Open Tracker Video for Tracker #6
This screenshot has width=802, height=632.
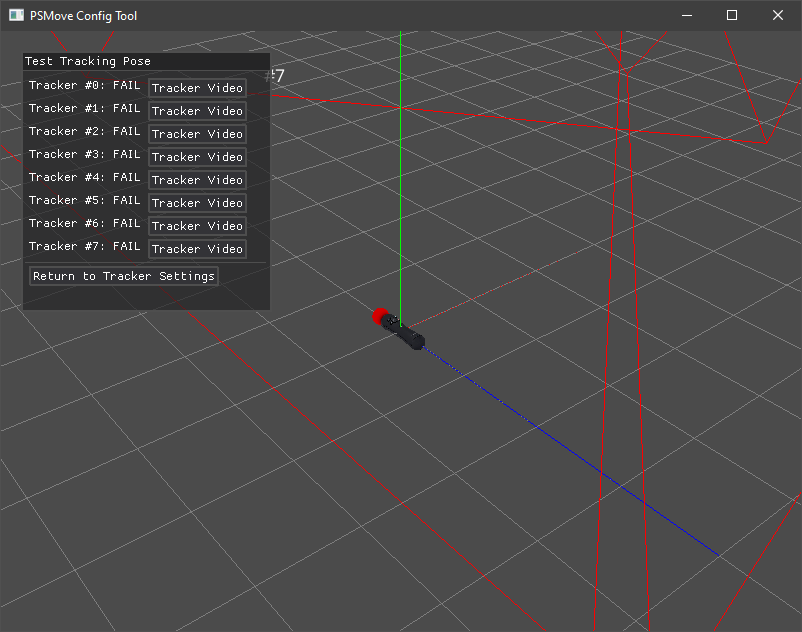pyautogui.click(x=197, y=226)
